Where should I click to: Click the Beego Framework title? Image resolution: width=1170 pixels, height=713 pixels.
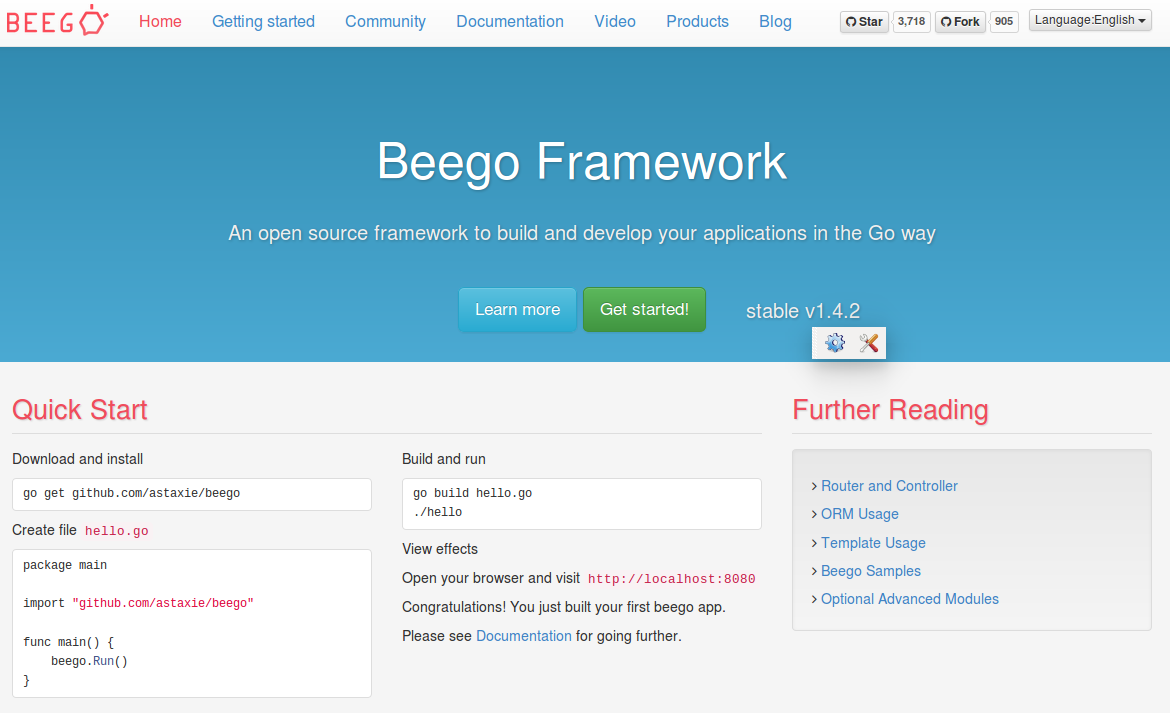click(582, 161)
